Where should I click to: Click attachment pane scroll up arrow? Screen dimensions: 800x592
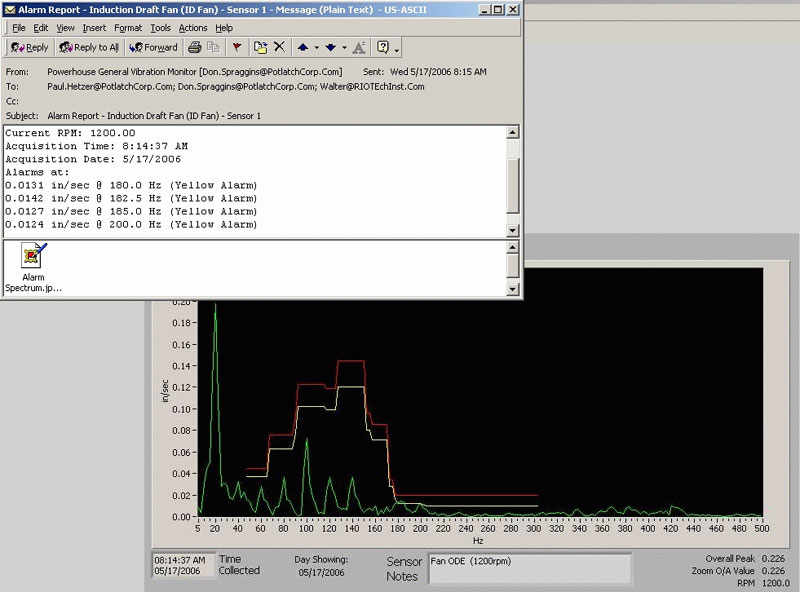coord(513,248)
